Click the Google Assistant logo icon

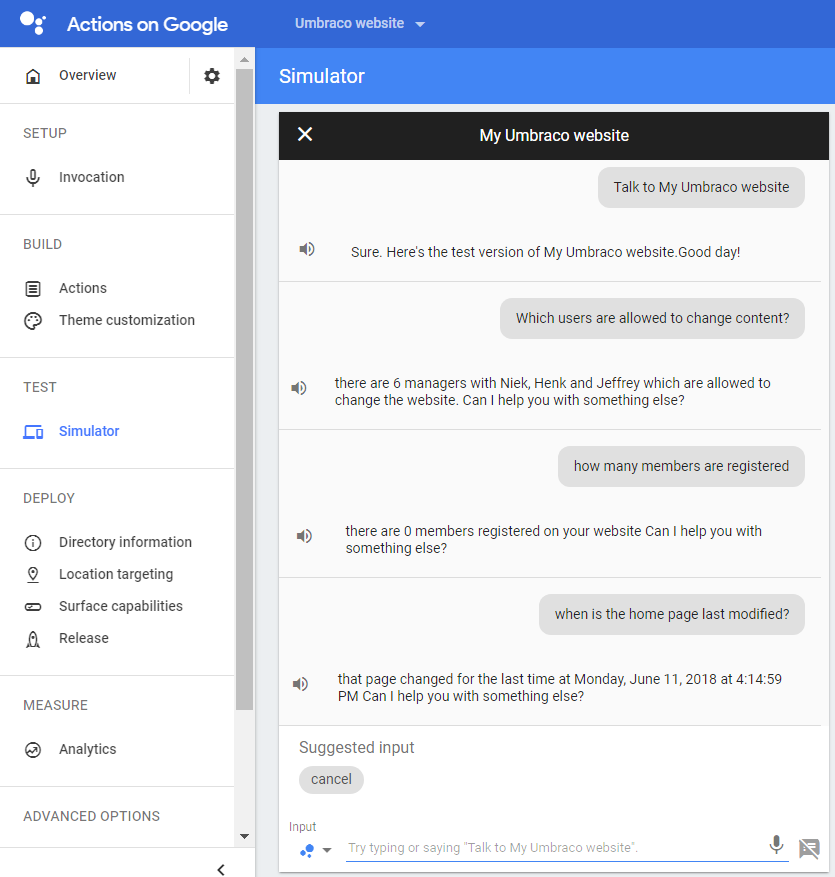point(32,23)
